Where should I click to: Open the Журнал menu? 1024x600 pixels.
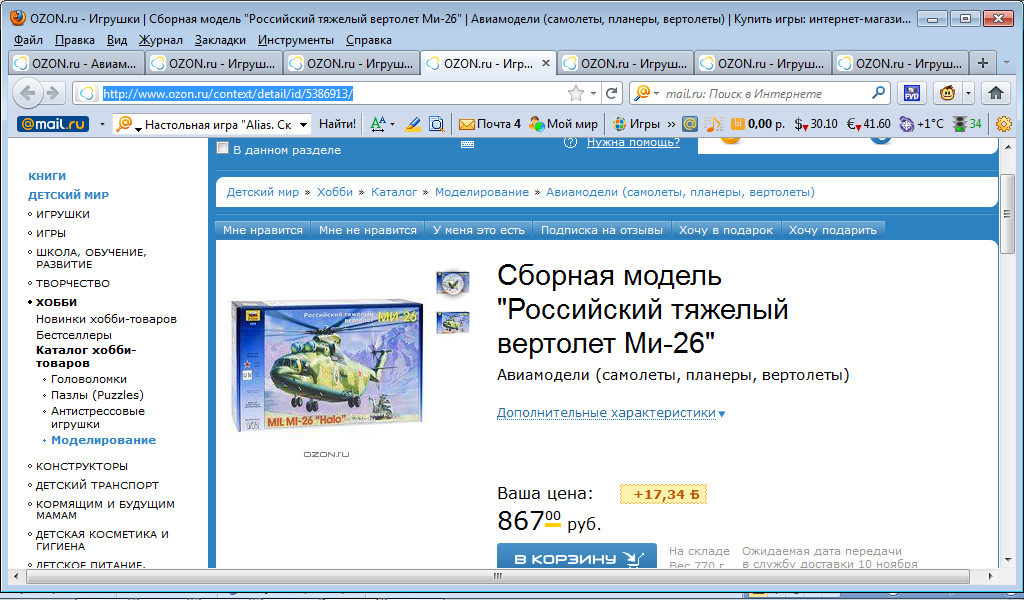pos(161,40)
